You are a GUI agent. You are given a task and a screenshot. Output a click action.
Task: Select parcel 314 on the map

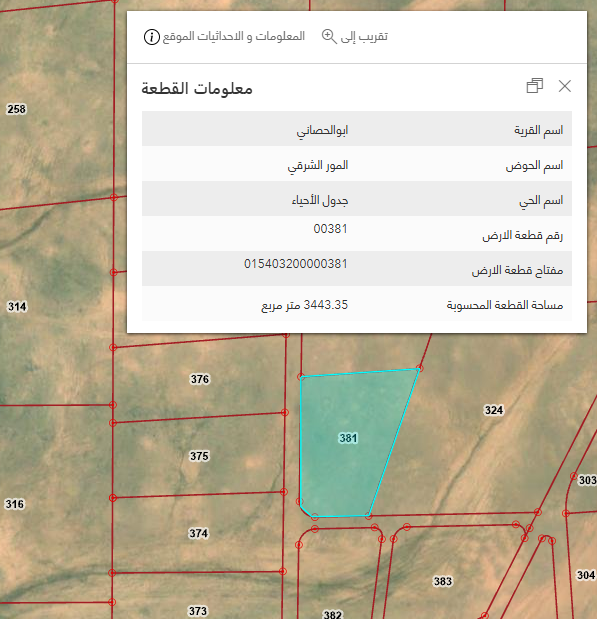point(17,306)
